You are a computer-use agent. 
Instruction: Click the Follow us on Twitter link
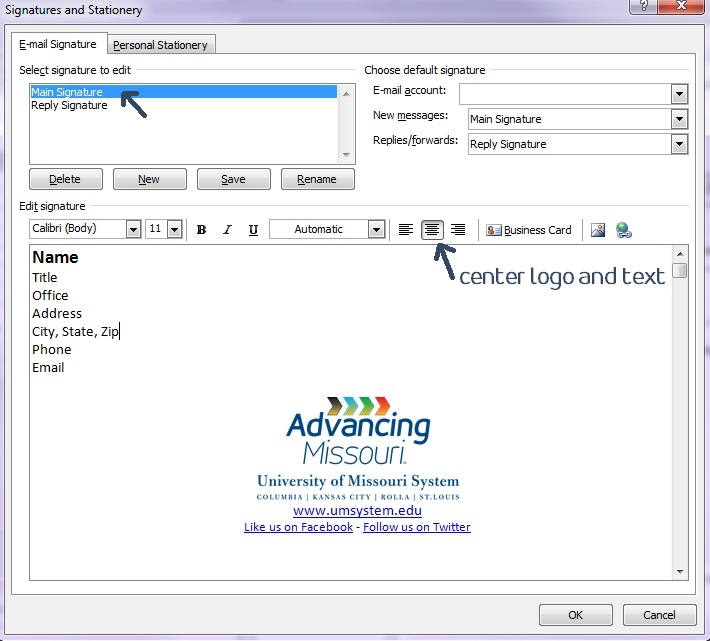click(417, 527)
